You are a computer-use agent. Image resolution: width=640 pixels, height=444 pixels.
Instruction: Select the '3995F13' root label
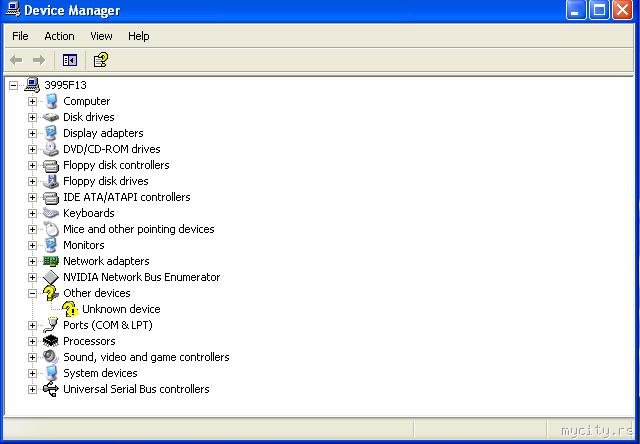tap(65, 85)
